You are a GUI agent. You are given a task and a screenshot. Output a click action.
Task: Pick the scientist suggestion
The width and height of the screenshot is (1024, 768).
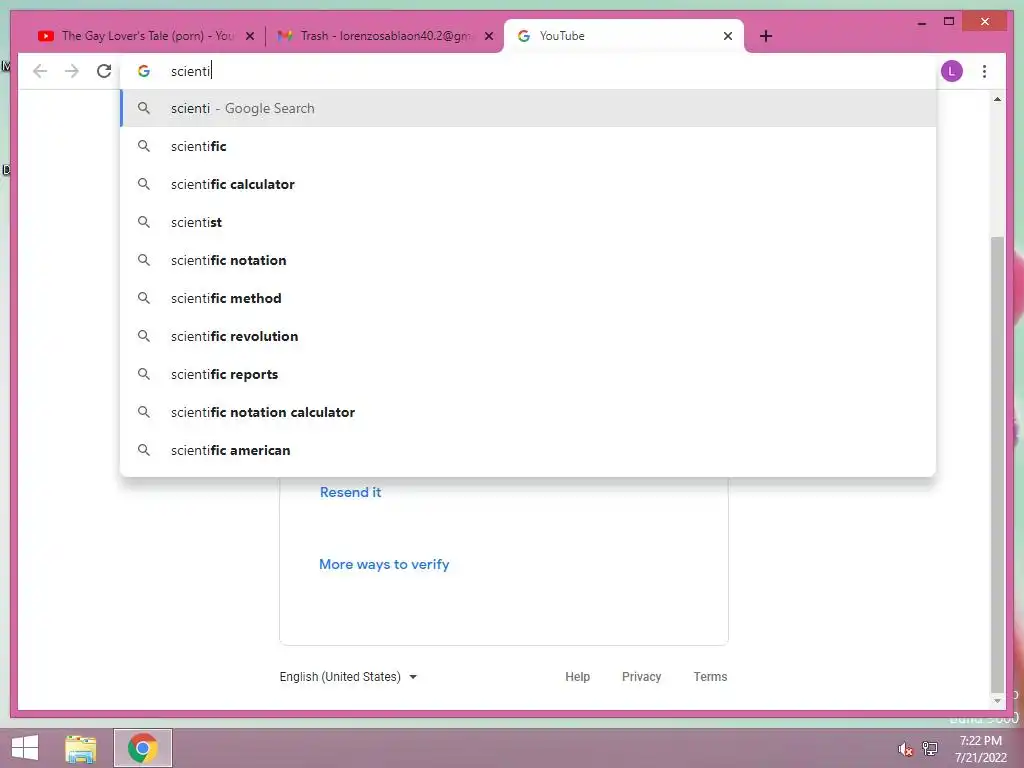[x=528, y=222]
